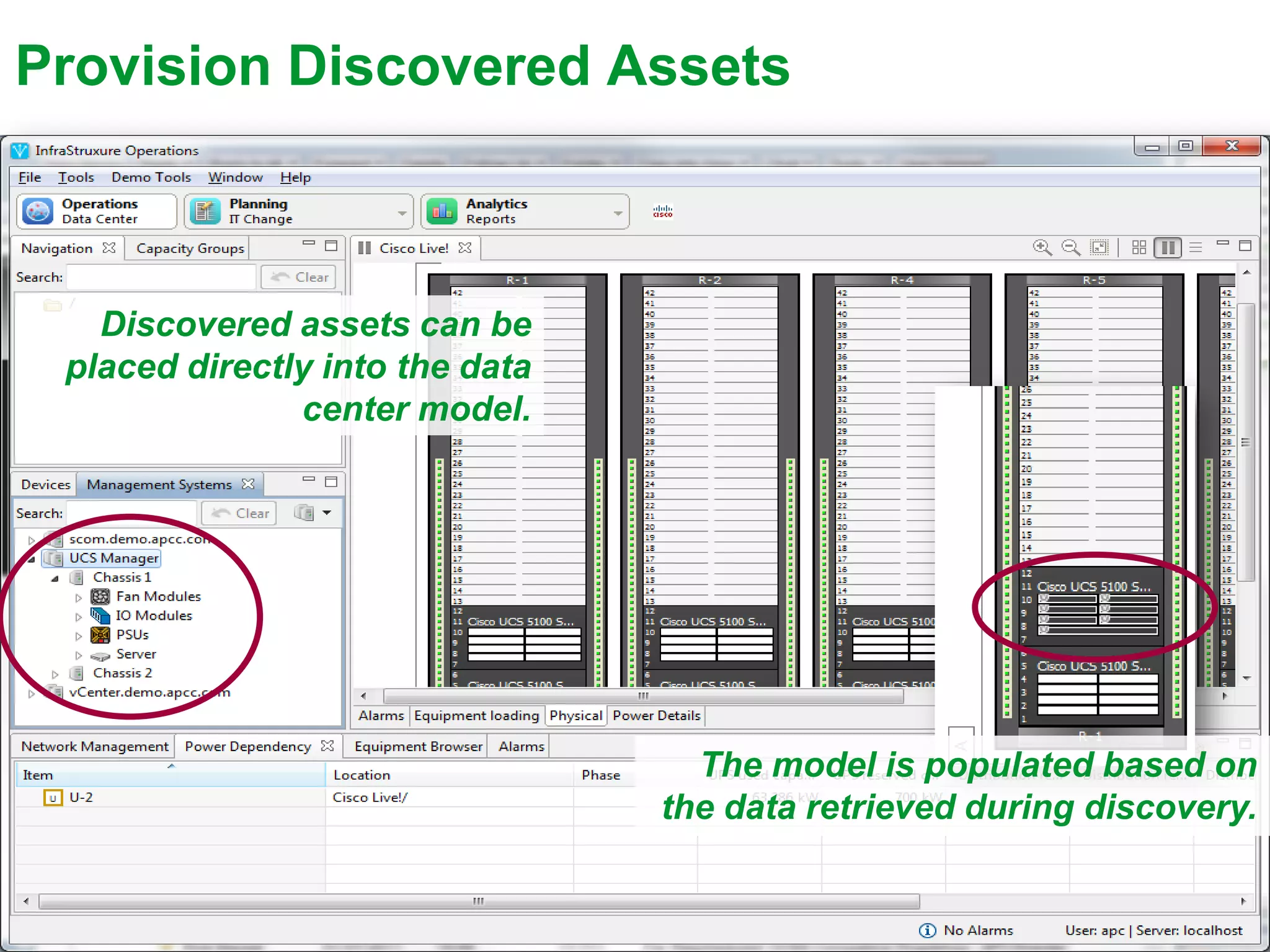
Task: Select vCenter.demo.apcc.com in tree
Action: pos(149,692)
